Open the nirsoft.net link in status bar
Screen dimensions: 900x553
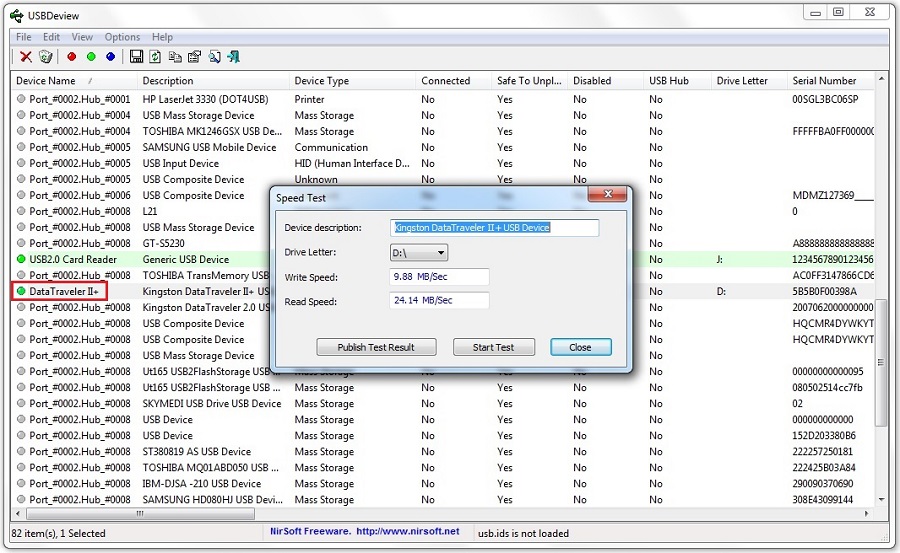[x=408, y=531]
